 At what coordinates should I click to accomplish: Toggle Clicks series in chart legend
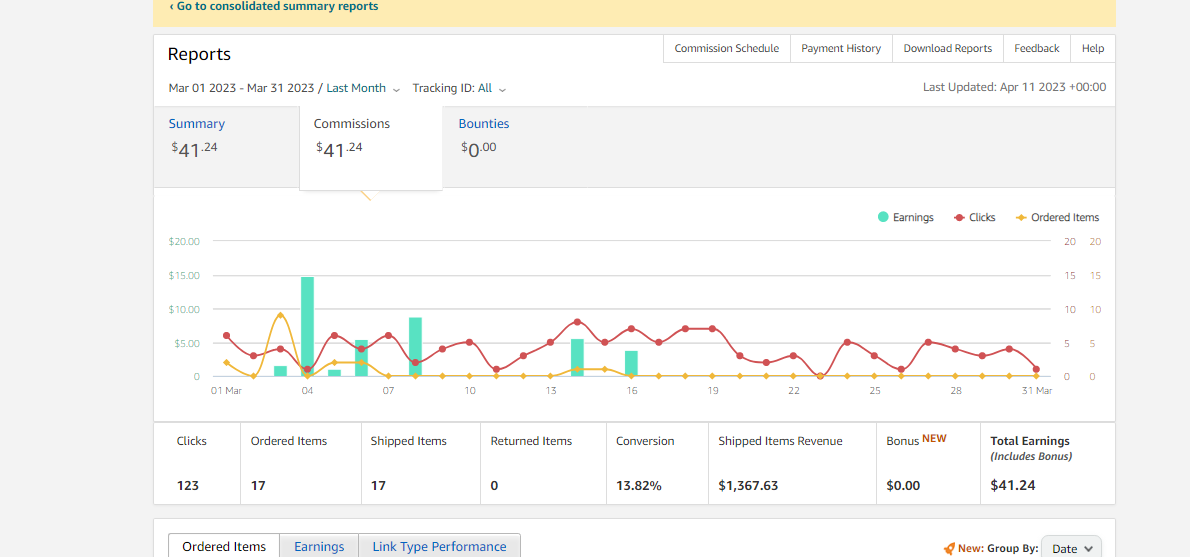tap(974, 217)
